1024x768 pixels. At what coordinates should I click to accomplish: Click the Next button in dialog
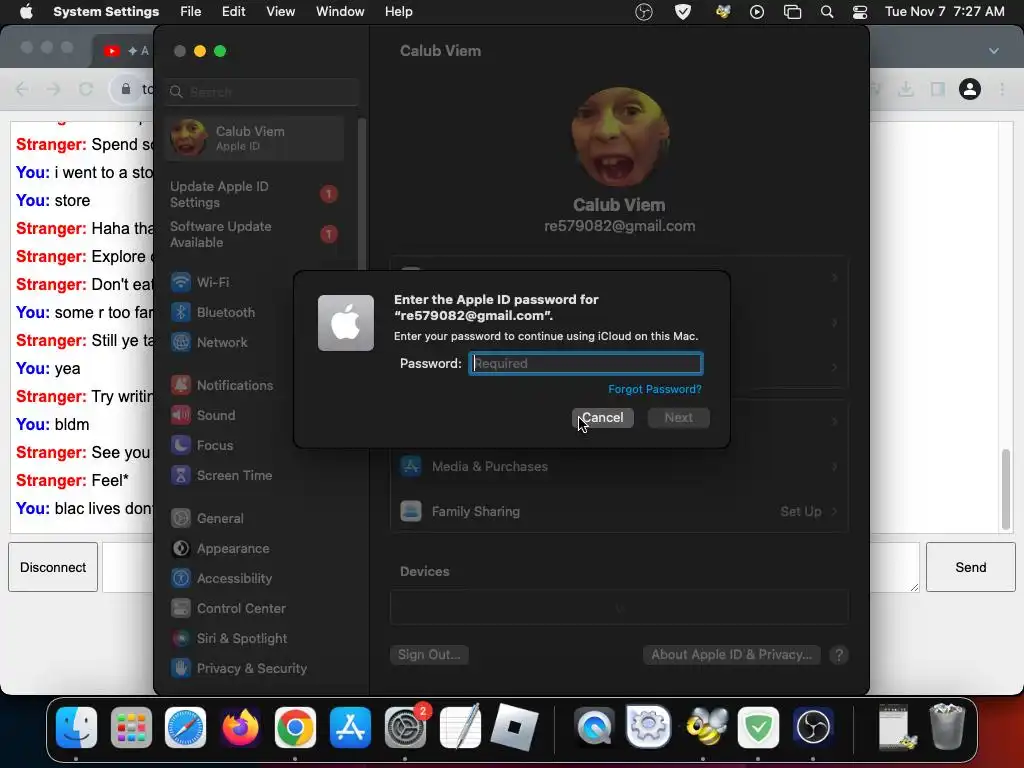click(679, 418)
